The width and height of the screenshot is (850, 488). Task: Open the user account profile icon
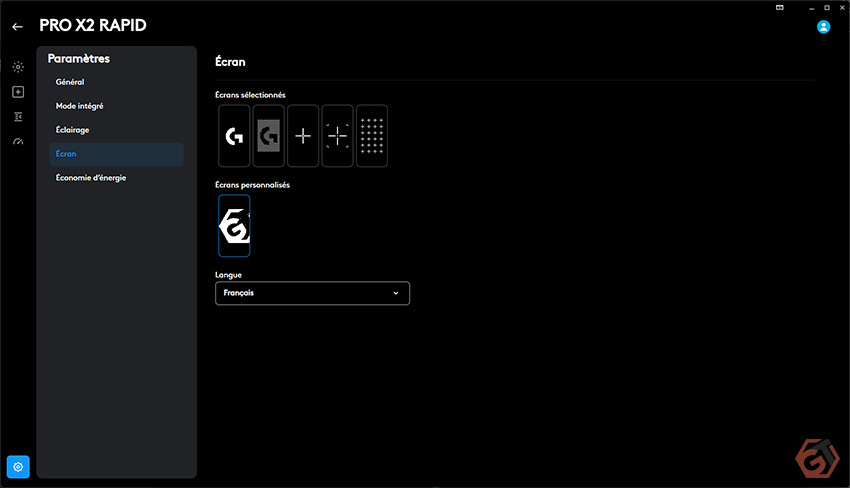pos(823,27)
